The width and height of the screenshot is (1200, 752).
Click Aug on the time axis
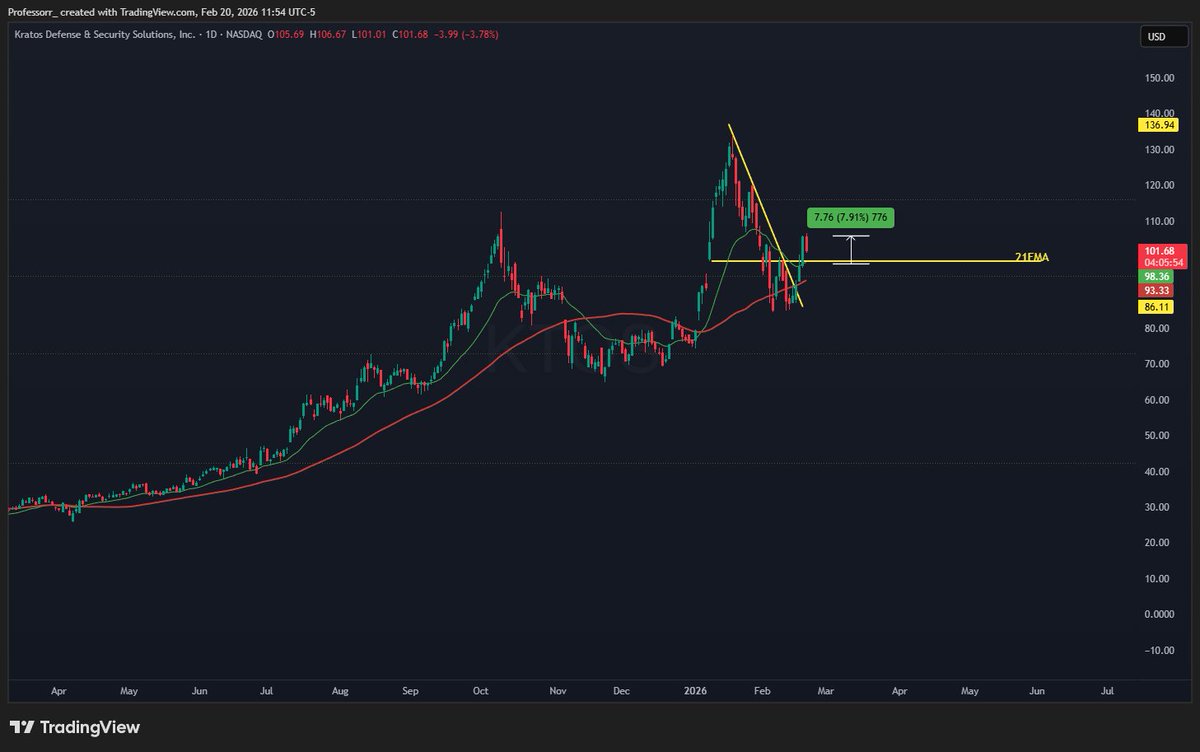coord(340,691)
